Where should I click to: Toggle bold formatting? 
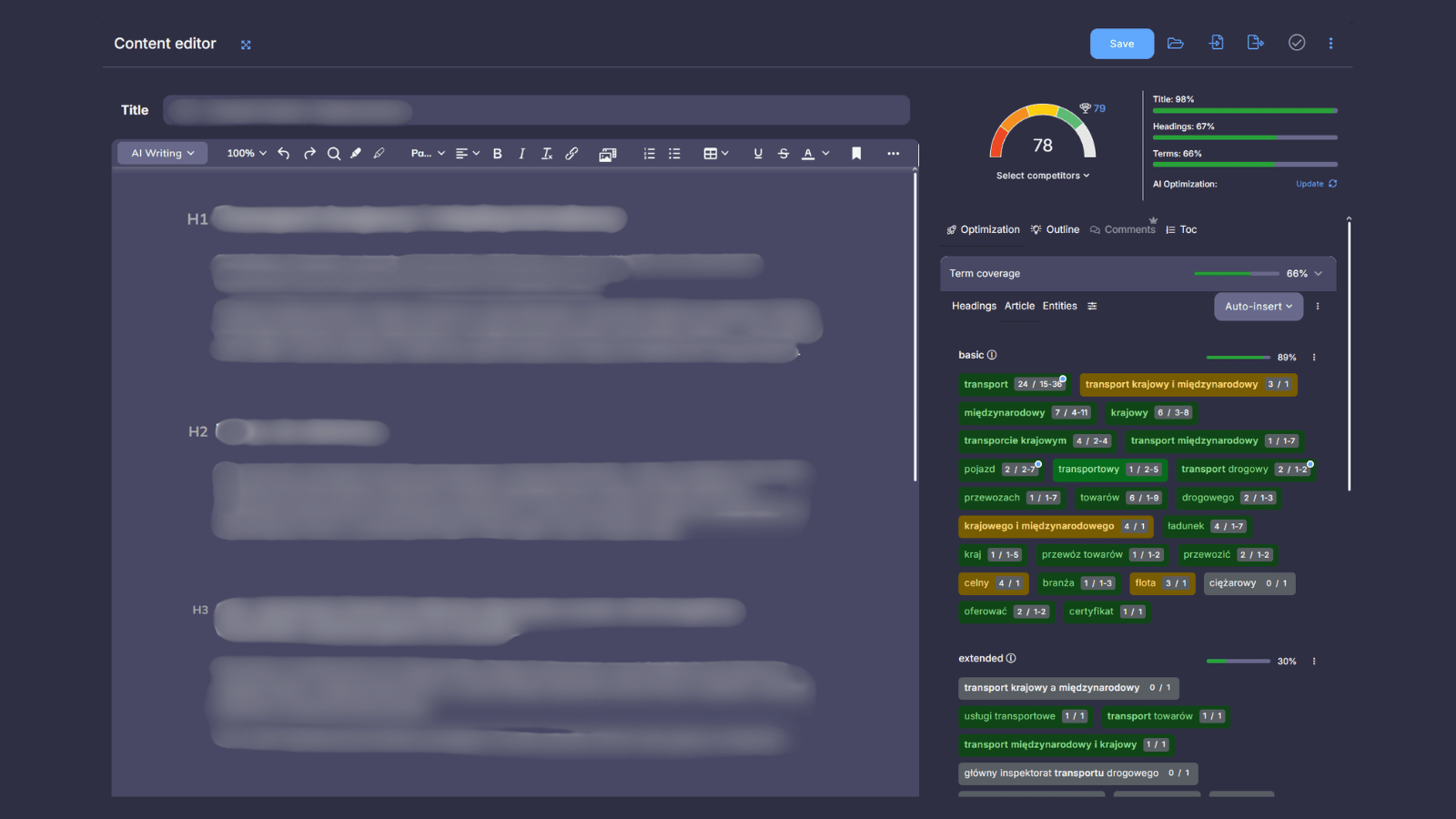[498, 154]
